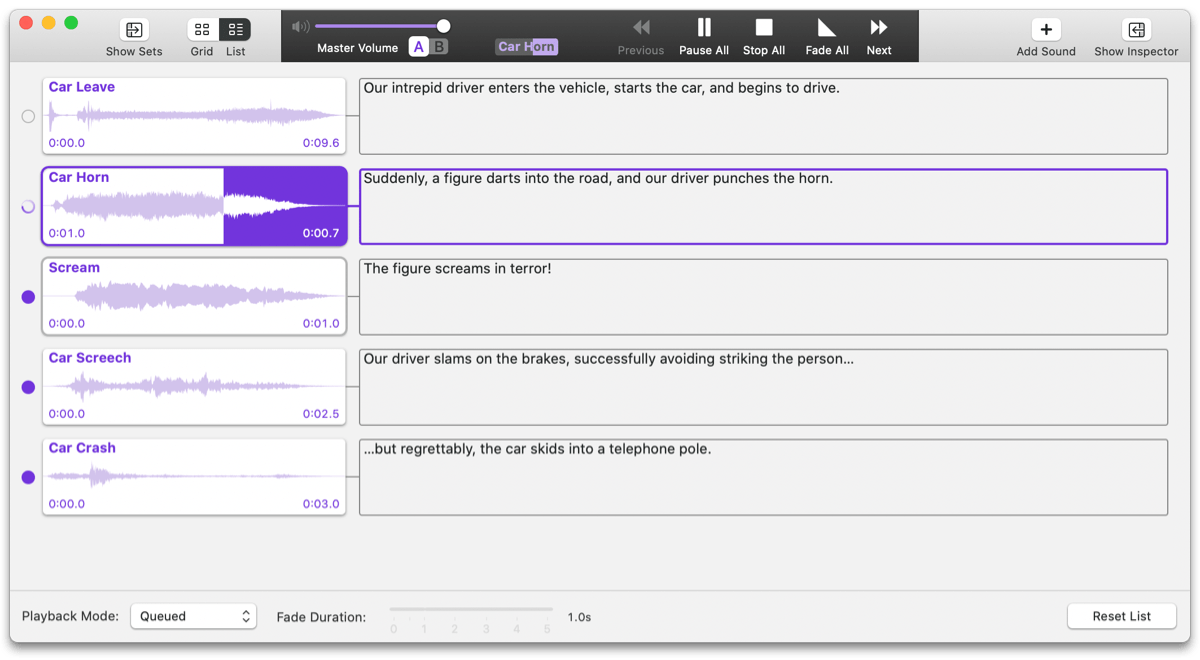Click the Car Crash title text
1200x660 pixels.
pos(82,448)
